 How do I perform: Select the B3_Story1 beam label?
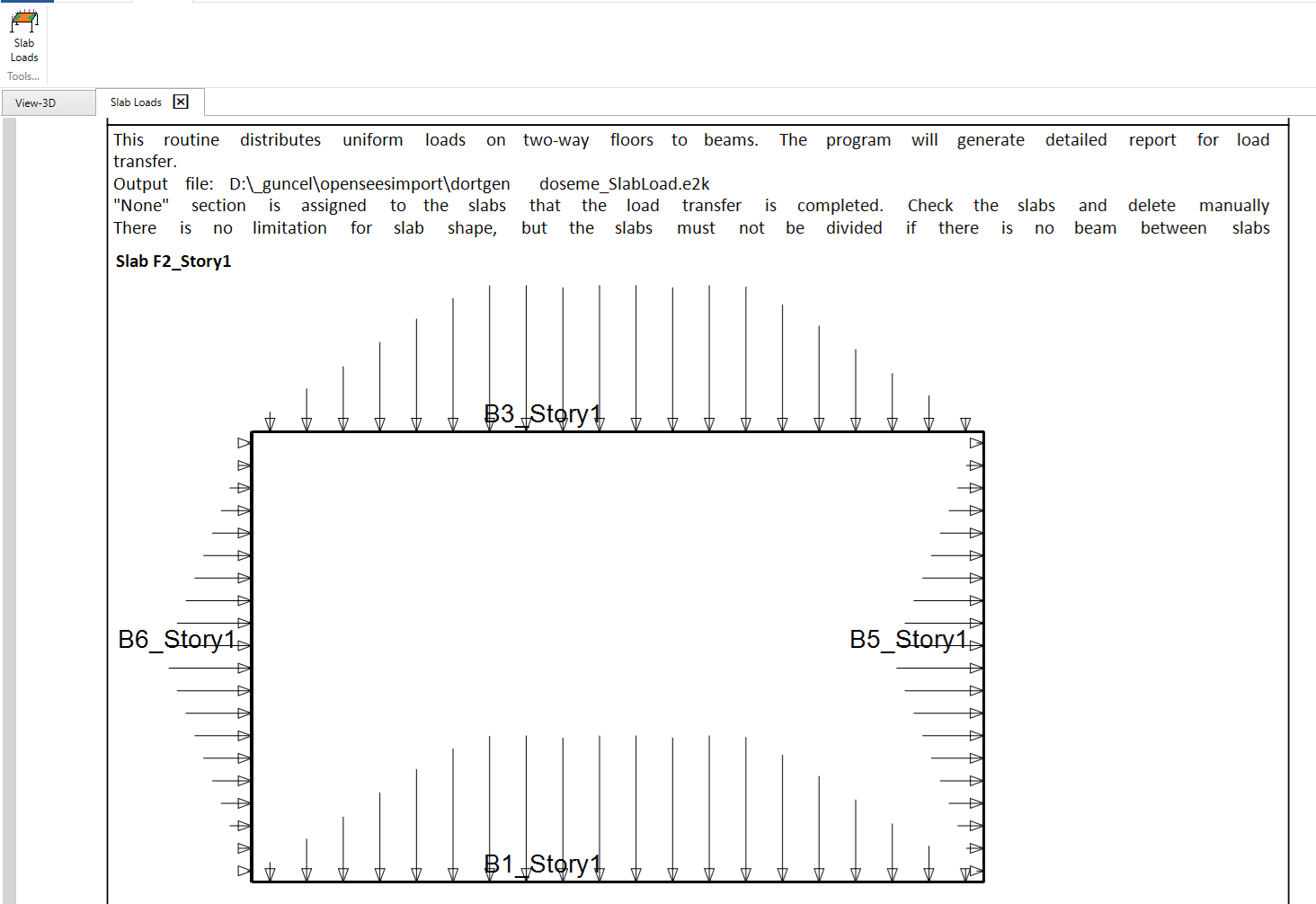(x=543, y=413)
